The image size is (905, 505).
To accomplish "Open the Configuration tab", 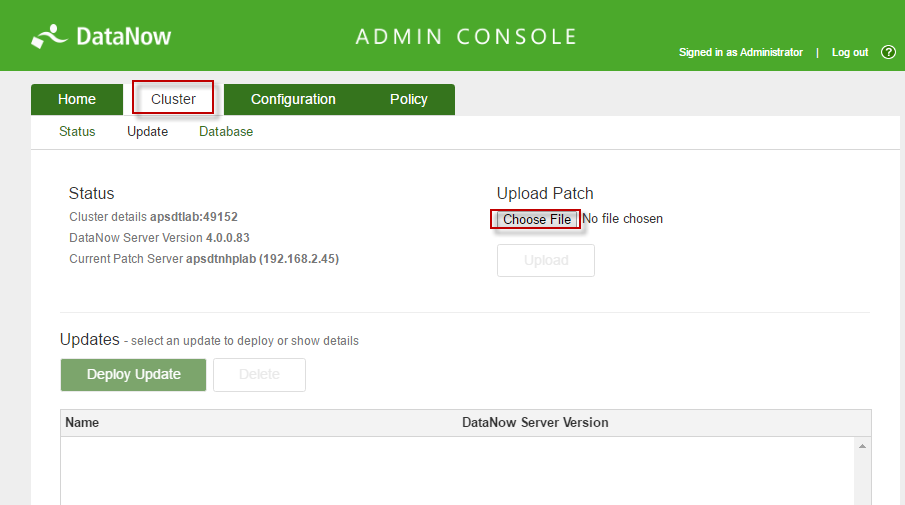I will (293, 99).
